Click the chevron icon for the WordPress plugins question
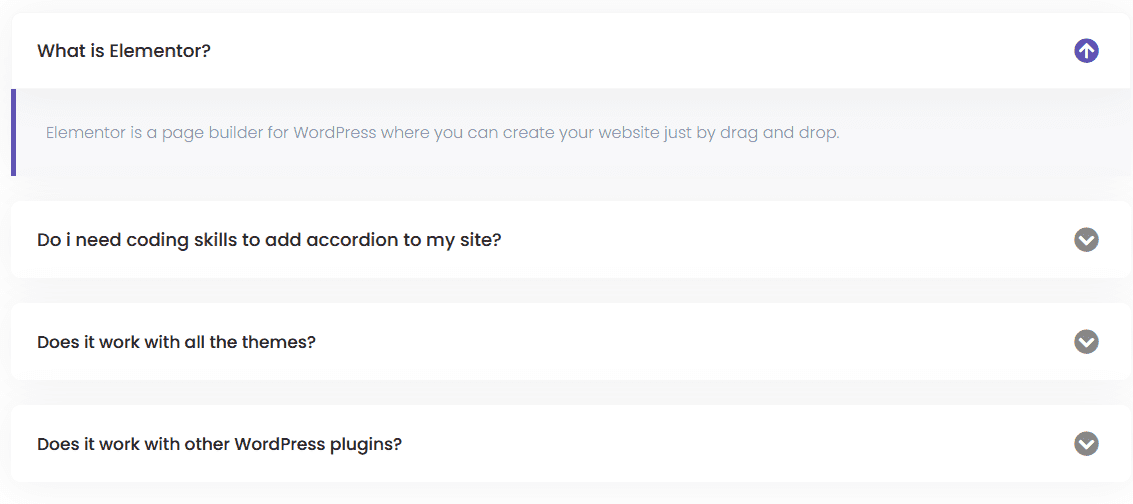Viewport: 1133px width, 504px height. coord(1086,443)
